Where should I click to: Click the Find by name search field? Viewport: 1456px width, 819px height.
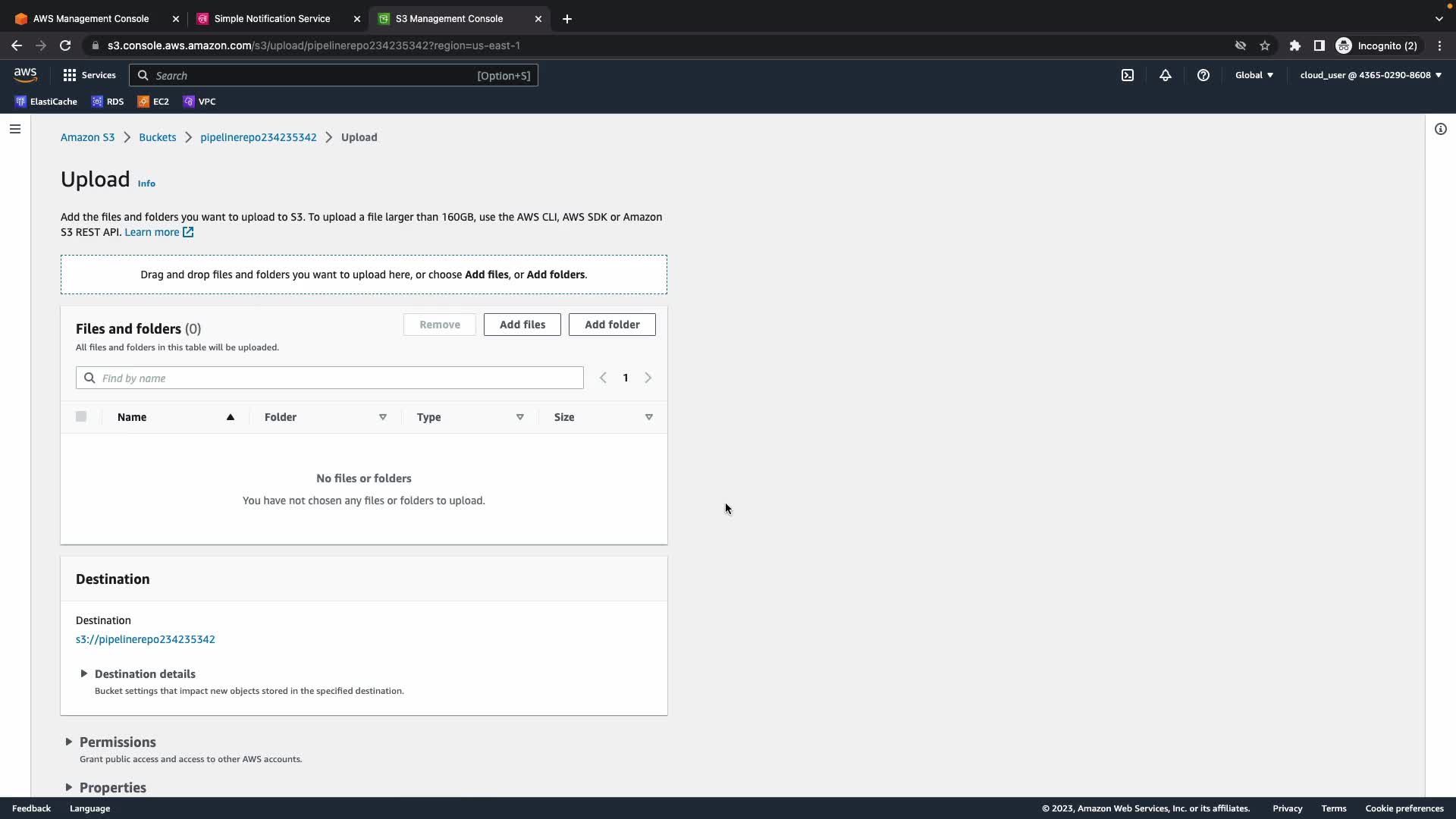pyautogui.click(x=339, y=378)
